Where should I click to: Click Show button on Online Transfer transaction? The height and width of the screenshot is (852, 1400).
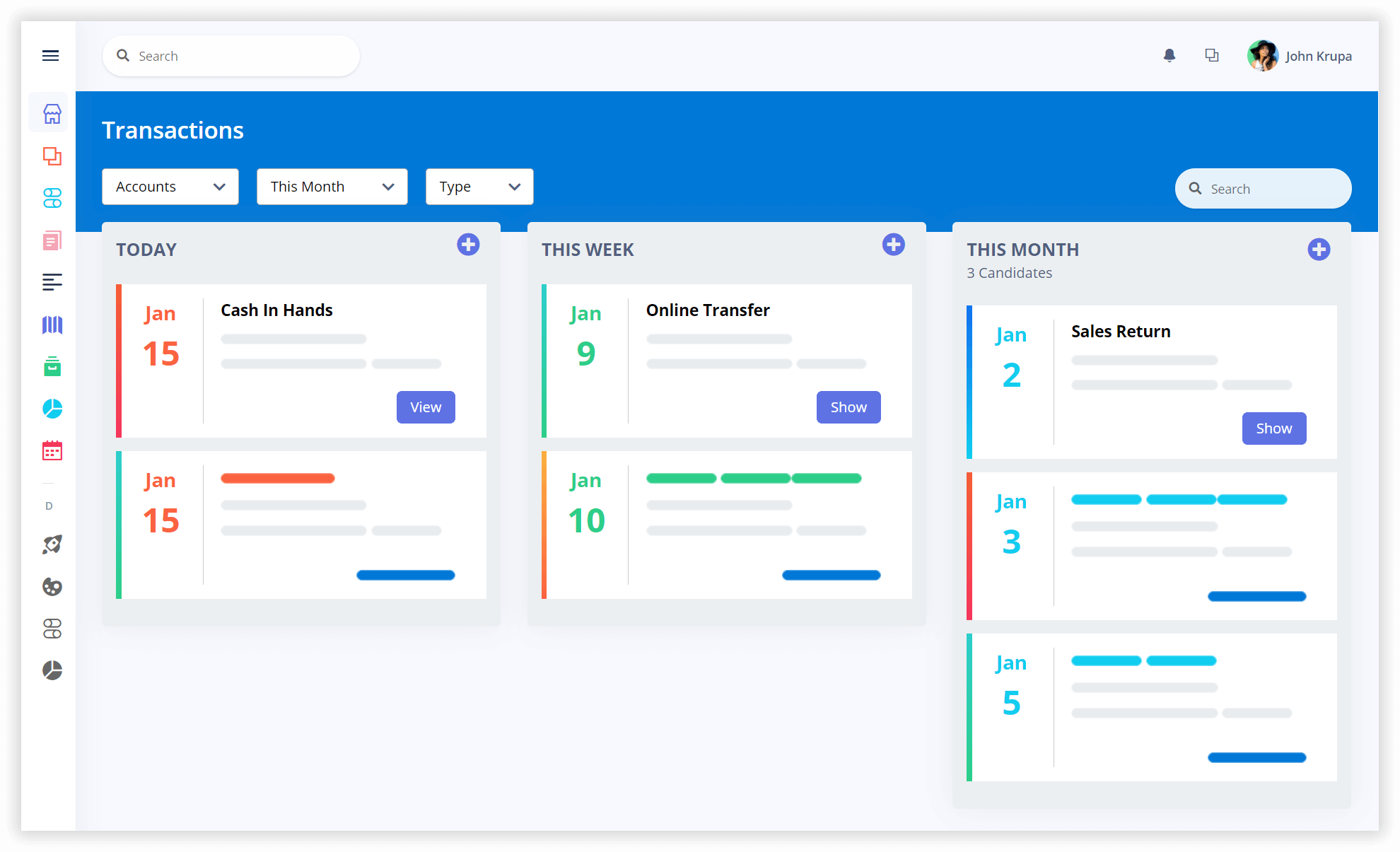[848, 407]
